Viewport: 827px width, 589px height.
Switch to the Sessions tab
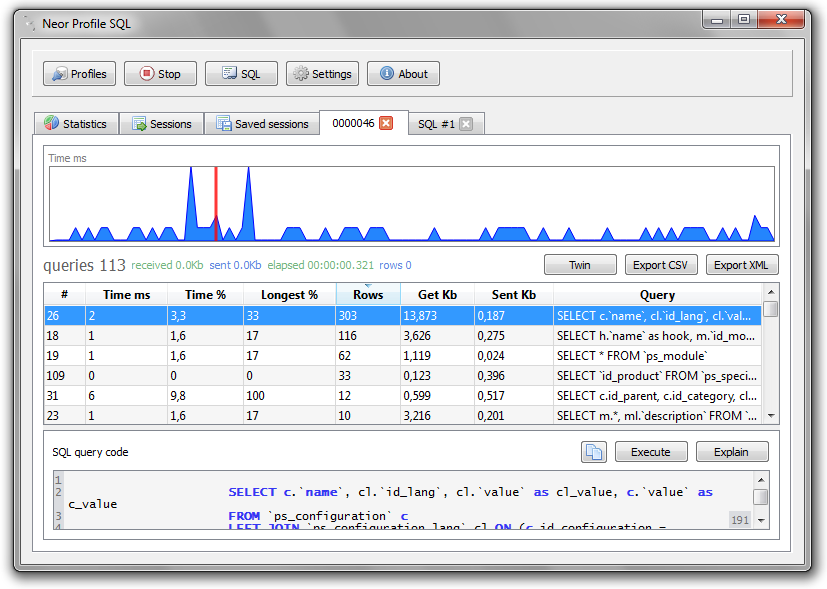pyautogui.click(x=161, y=124)
